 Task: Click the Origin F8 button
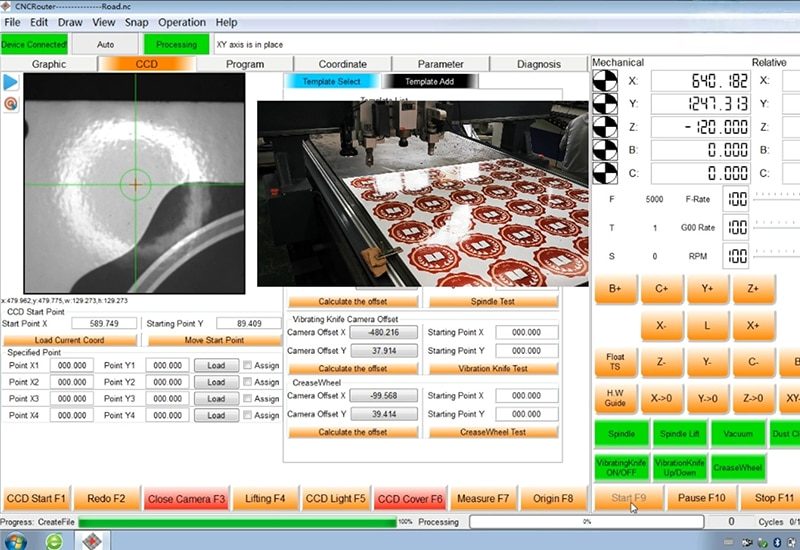click(553, 498)
